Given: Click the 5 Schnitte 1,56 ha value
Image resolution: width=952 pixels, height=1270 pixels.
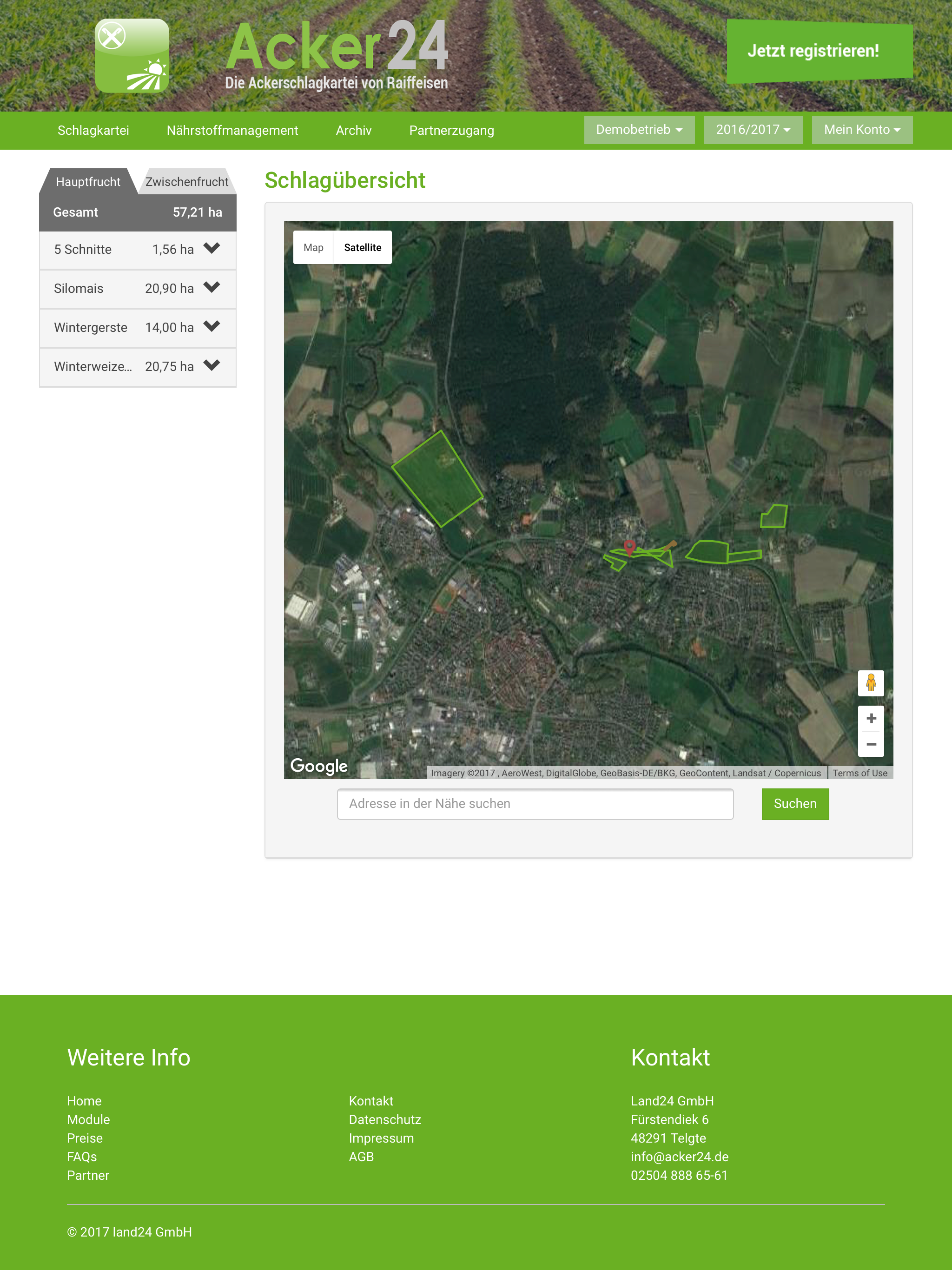Looking at the screenshot, I should 173,250.
